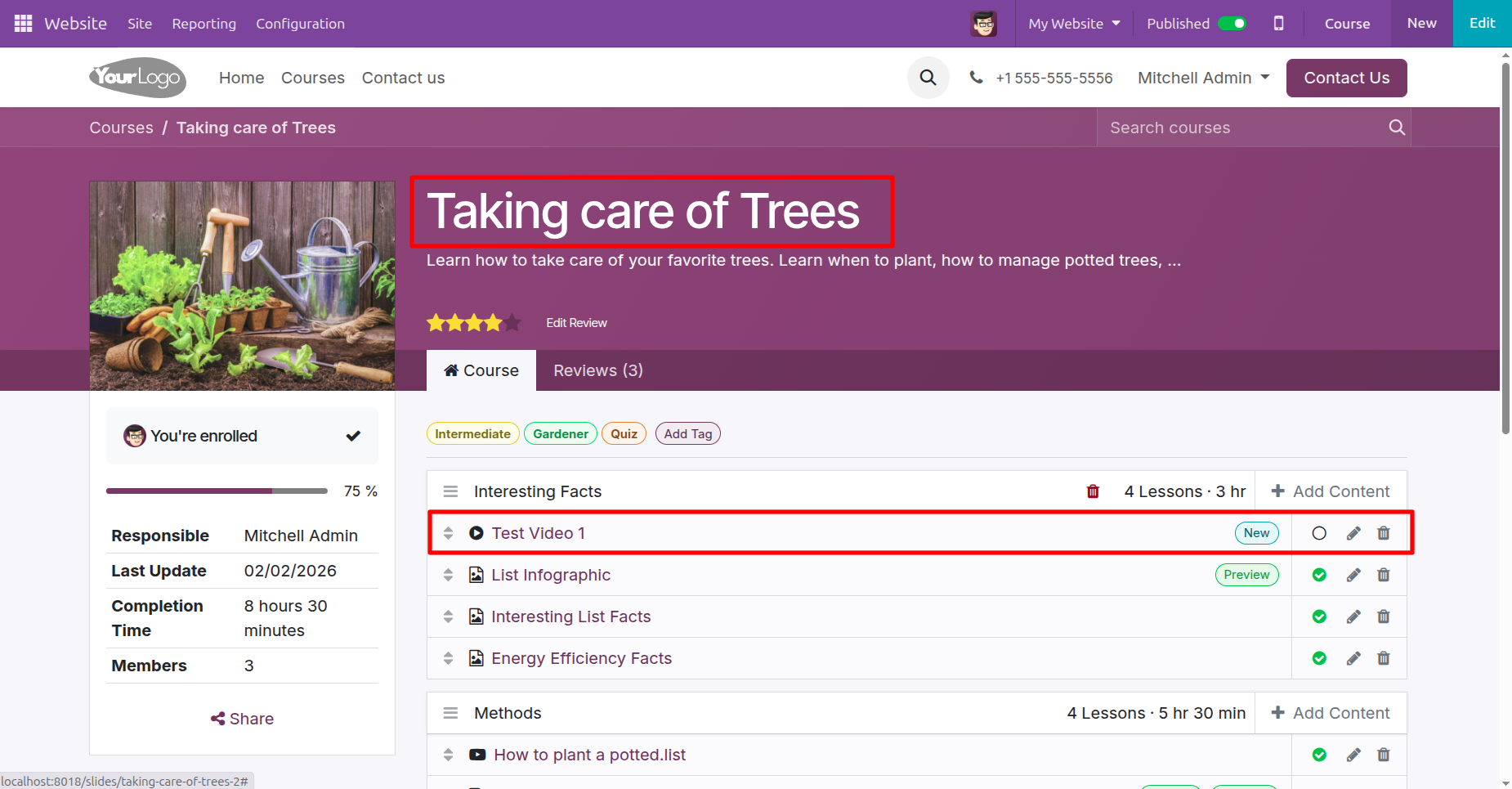Delete the Energy Efficiency Facts lesson
Screen dimensions: 1512x789
click(1384, 658)
